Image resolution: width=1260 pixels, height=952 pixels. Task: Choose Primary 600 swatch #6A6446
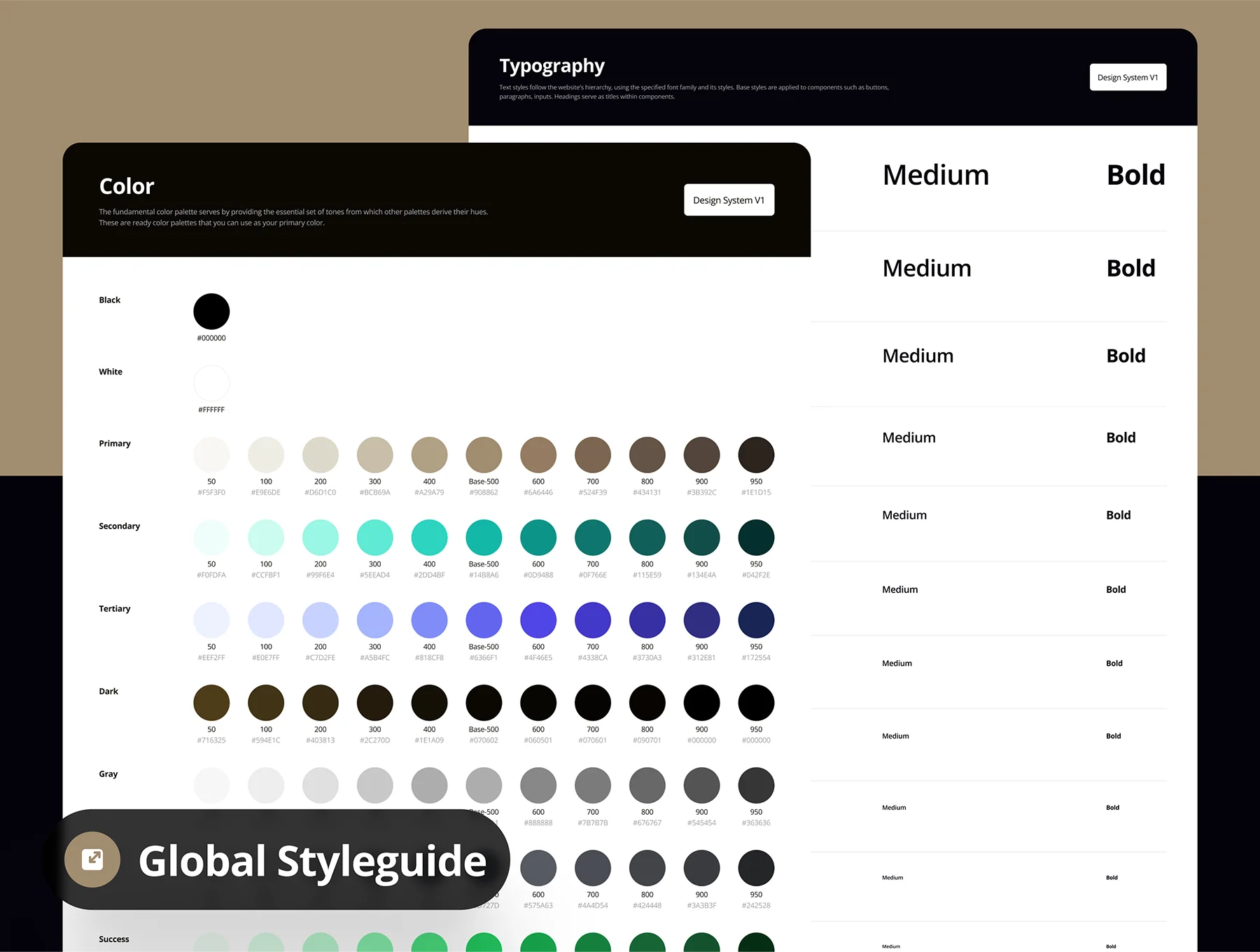tap(538, 455)
